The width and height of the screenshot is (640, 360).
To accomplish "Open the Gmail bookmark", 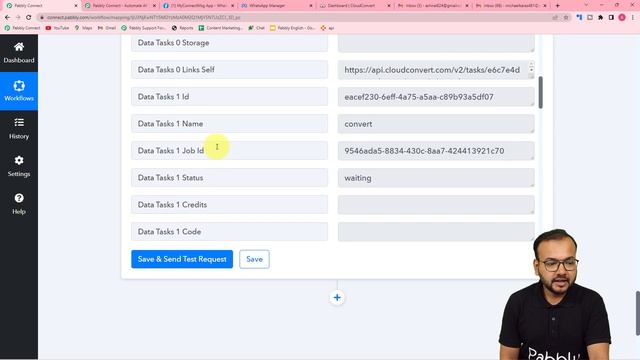I will (107, 28).
